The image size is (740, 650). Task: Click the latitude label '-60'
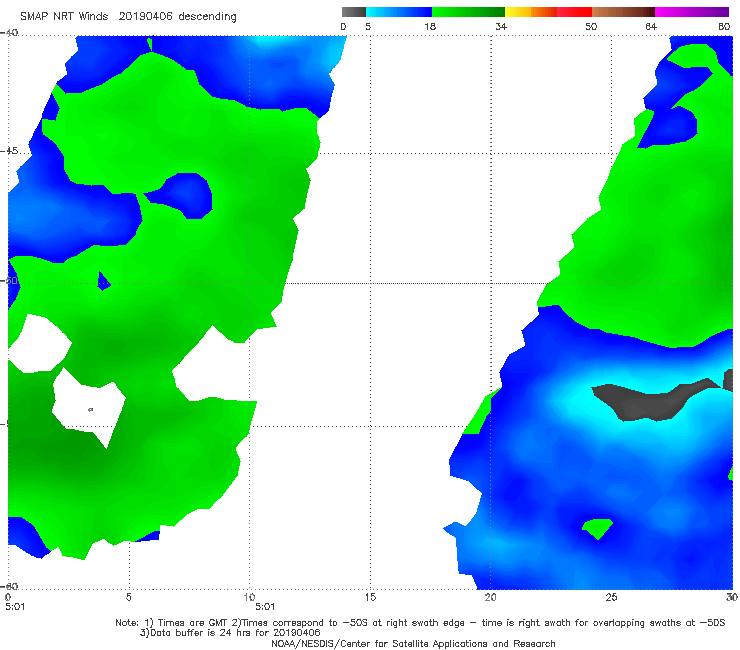pyautogui.click(x=9, y=586)
